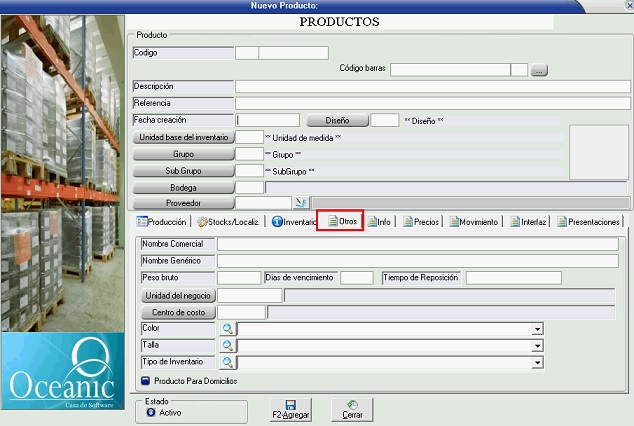Open the Stocks/Localiz. tab
This screenshot has width=634, height=426.
[230, 222]
